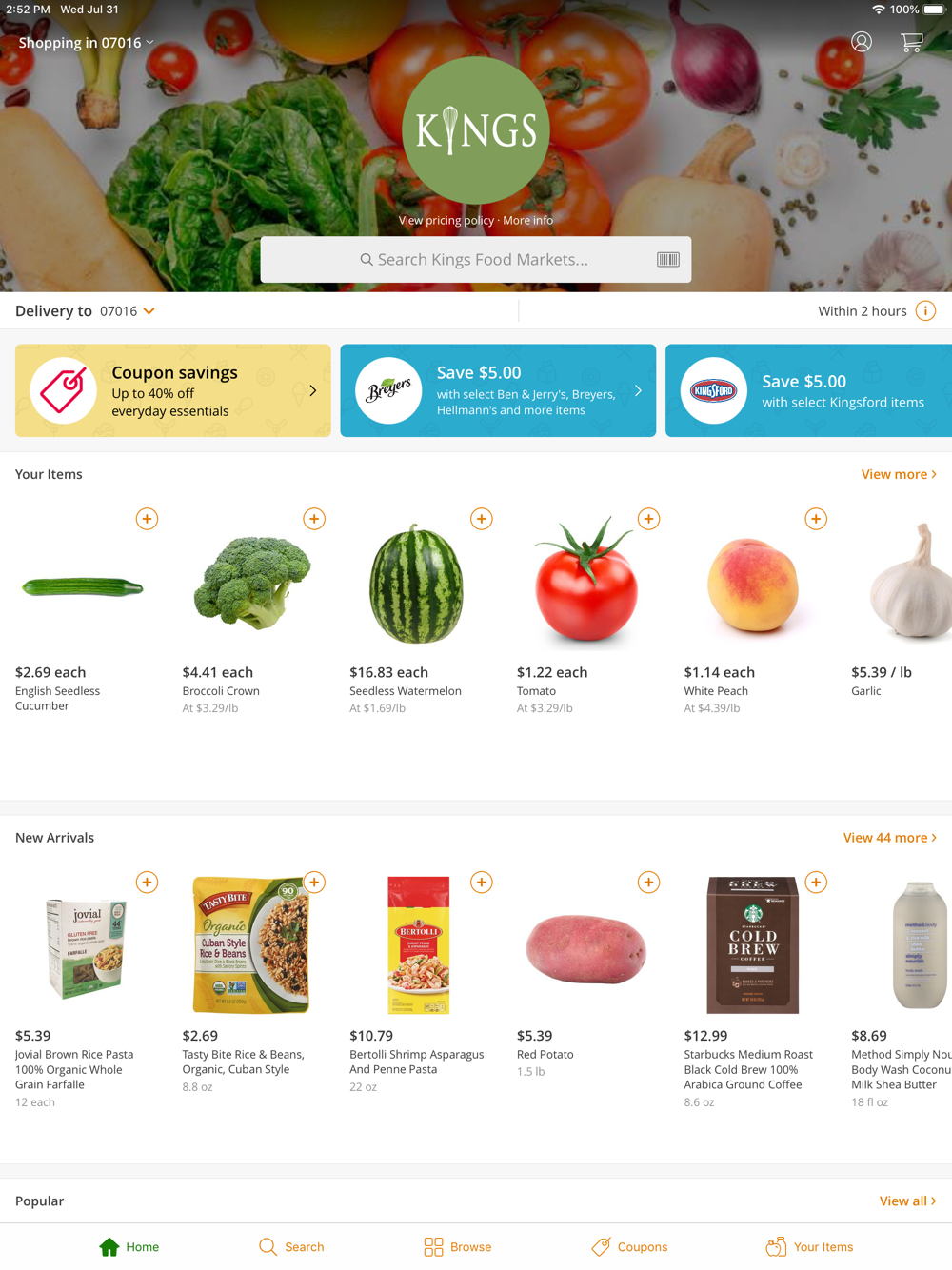Image resolution: width=952 pixels, height=1270 pixels.
Task: Open the View pricing policy link
Action: (446, 220)
